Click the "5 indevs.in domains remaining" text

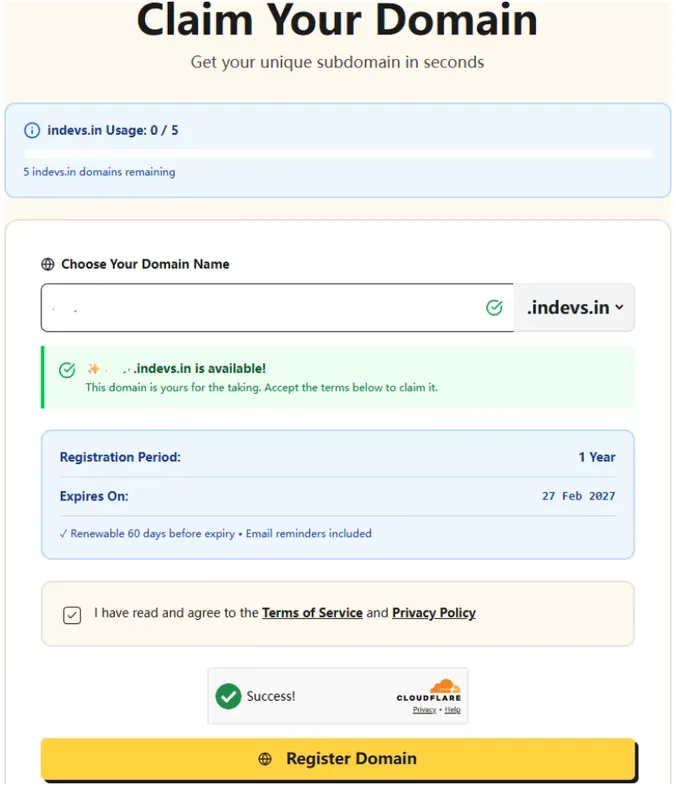[x=99, y=172]
